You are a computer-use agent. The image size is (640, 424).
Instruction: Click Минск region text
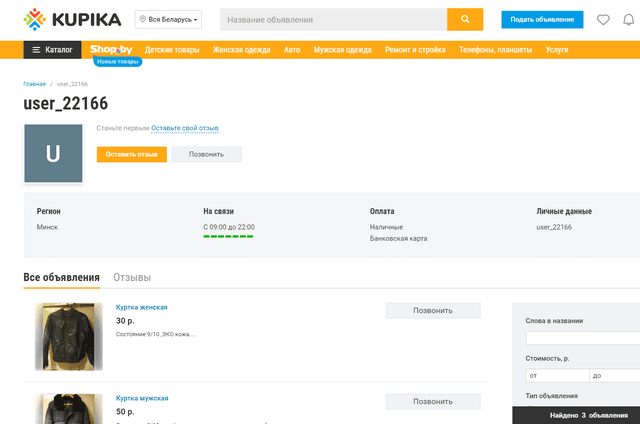point(47,227)
